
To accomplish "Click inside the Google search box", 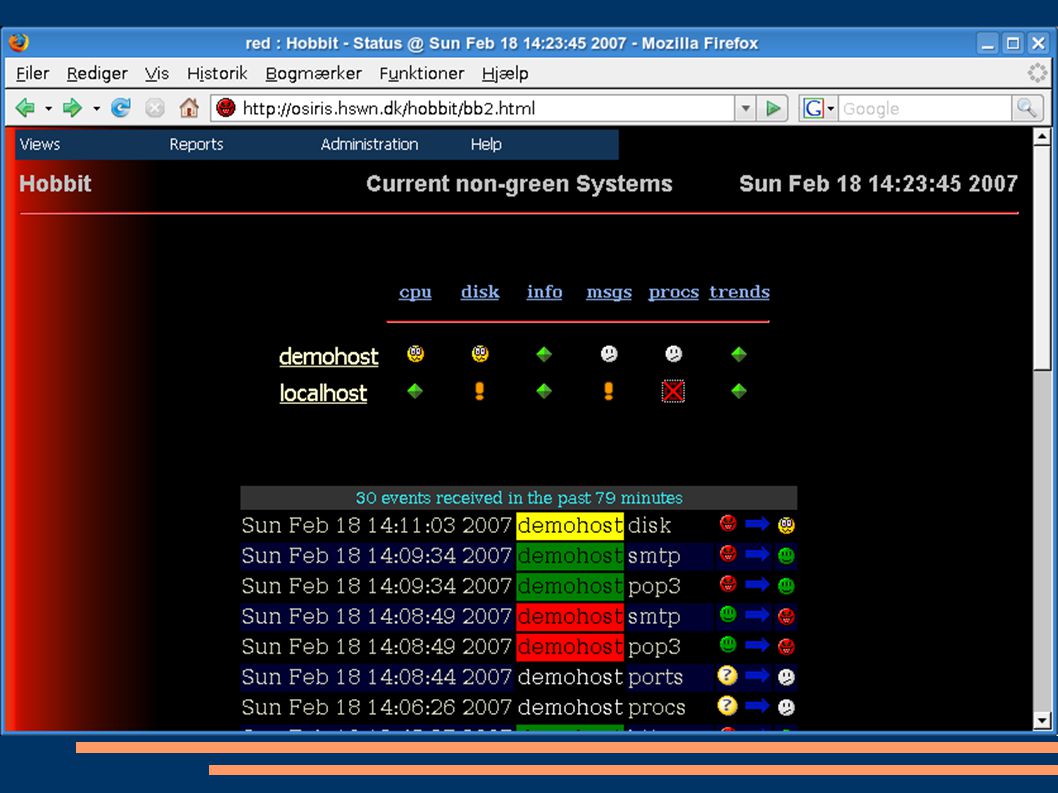I will click(924, 108).
